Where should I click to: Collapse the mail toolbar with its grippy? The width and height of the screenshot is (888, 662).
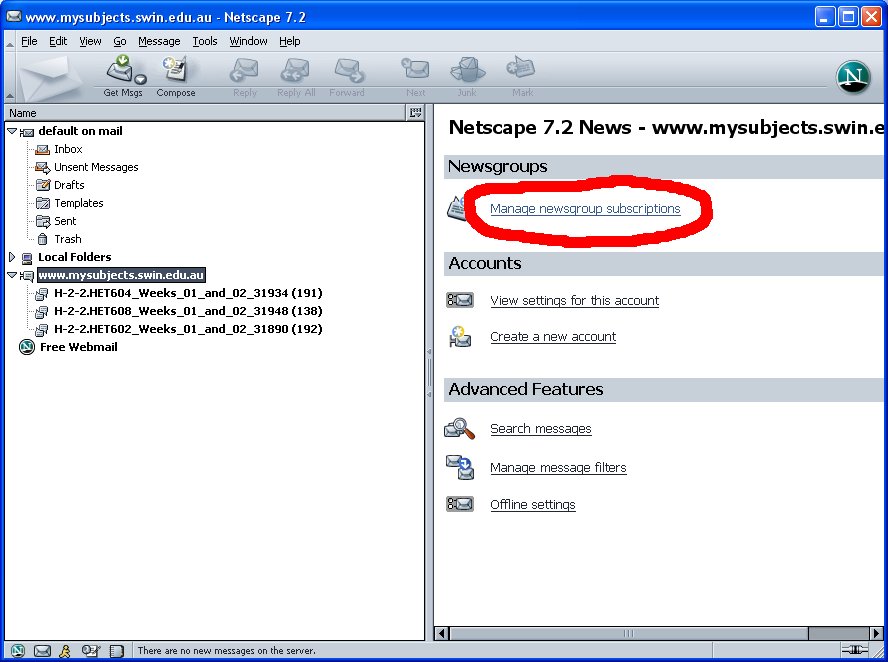(10, 77)
